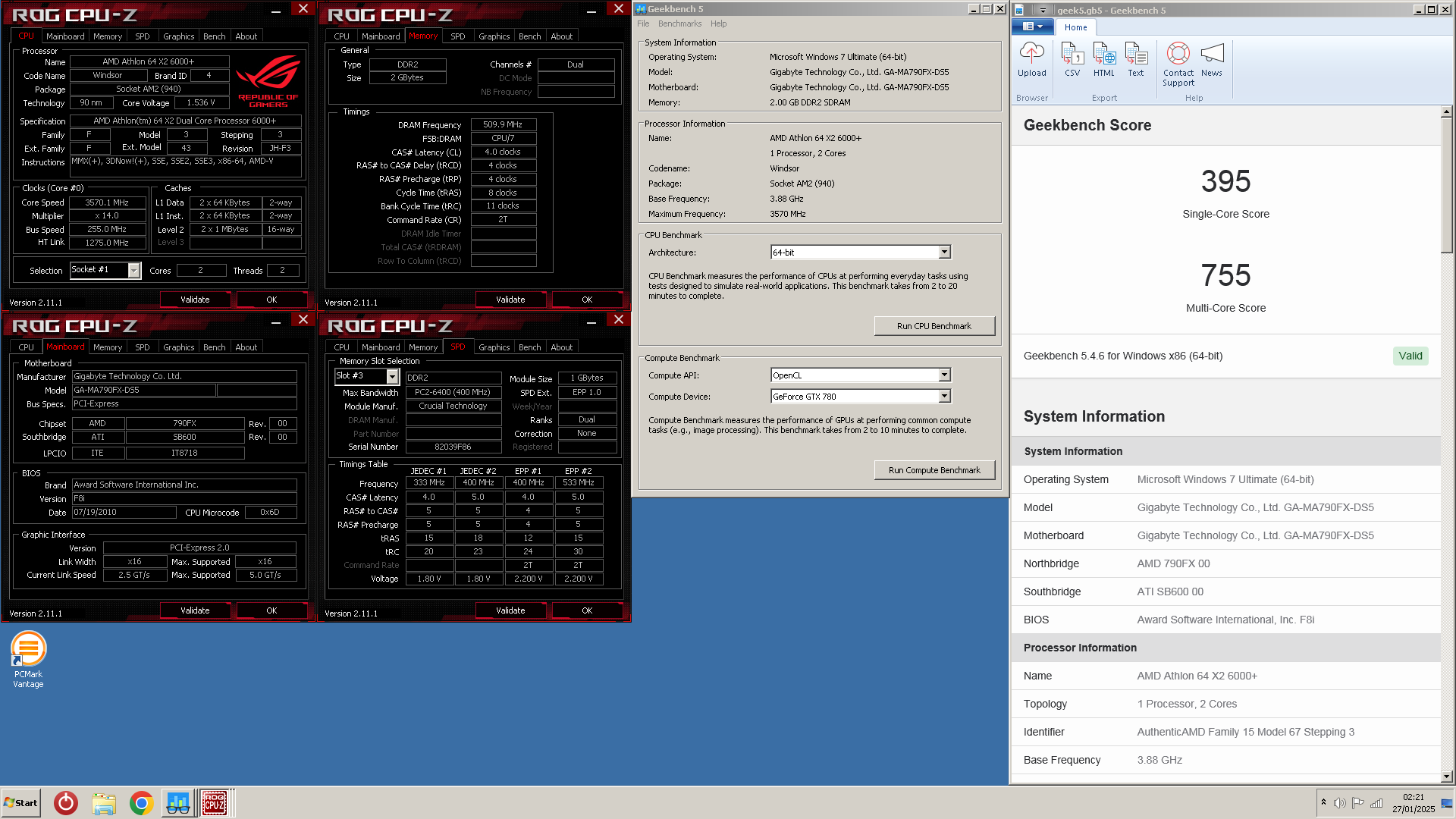The width and height of the screenshot is (1456, 819).
Task: Switch to ROG CPU-Z via taskbar icon
Action: [215, 803]
